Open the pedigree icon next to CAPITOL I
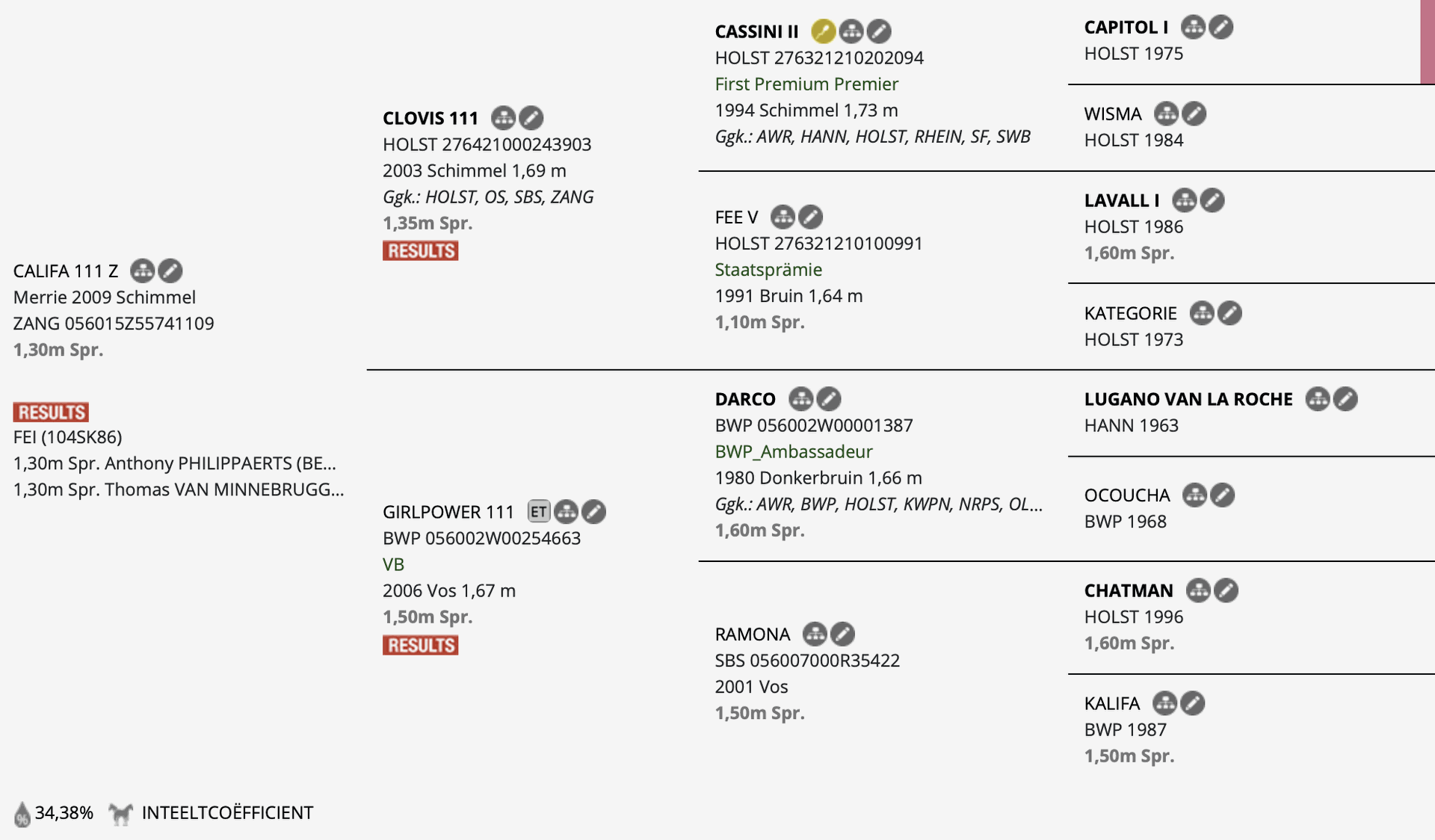The height and width of the screenshot is (840, 1435). pos(1194,27)
